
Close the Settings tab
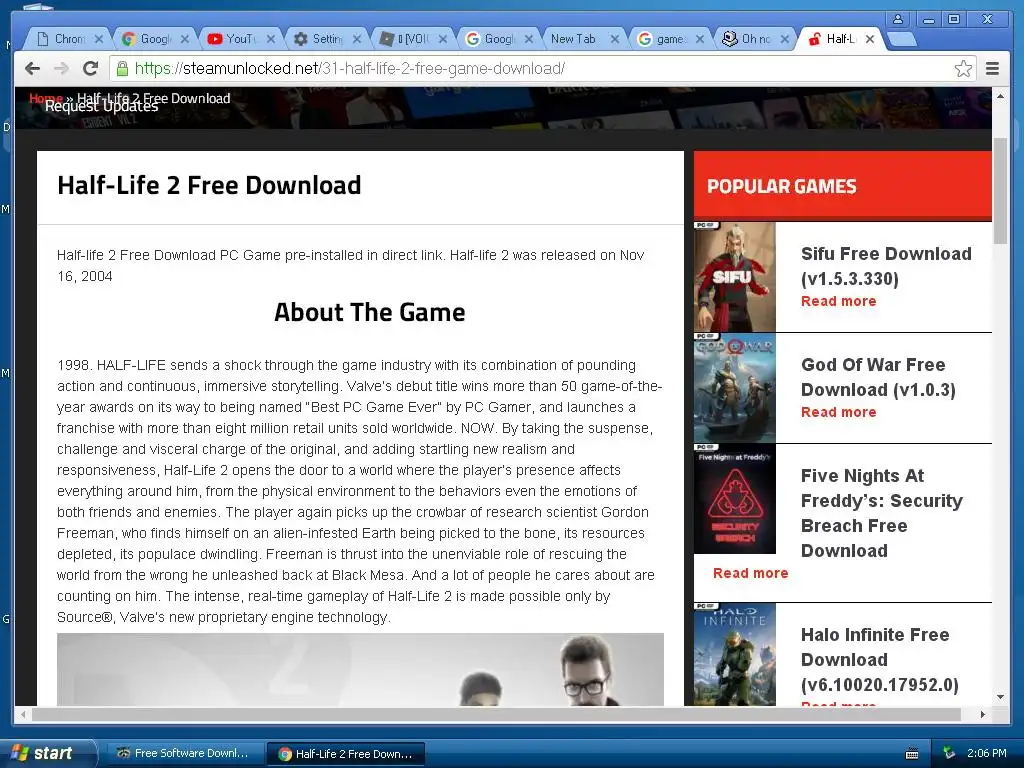[x=357, y=39]
